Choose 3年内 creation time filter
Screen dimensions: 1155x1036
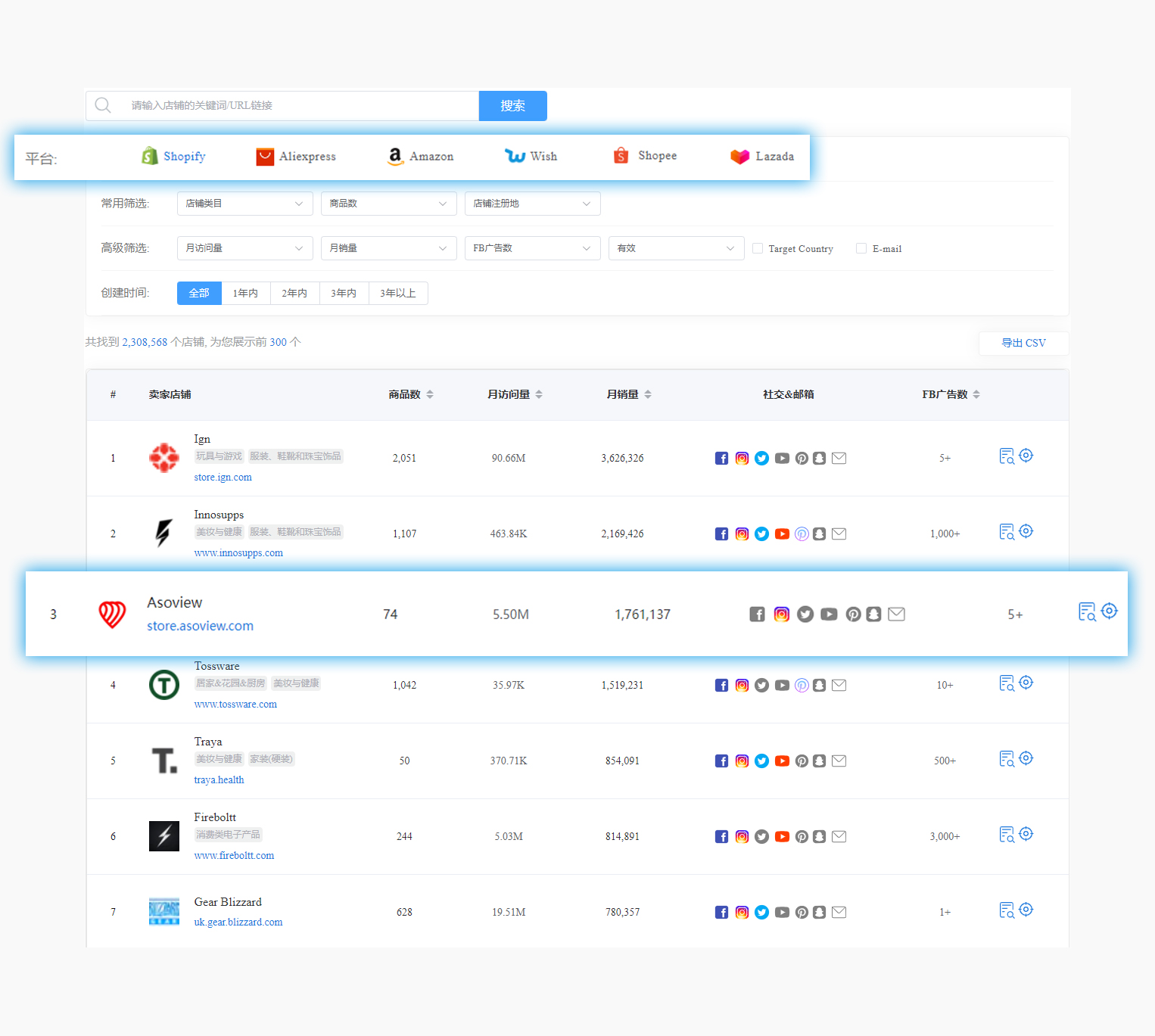344,293
